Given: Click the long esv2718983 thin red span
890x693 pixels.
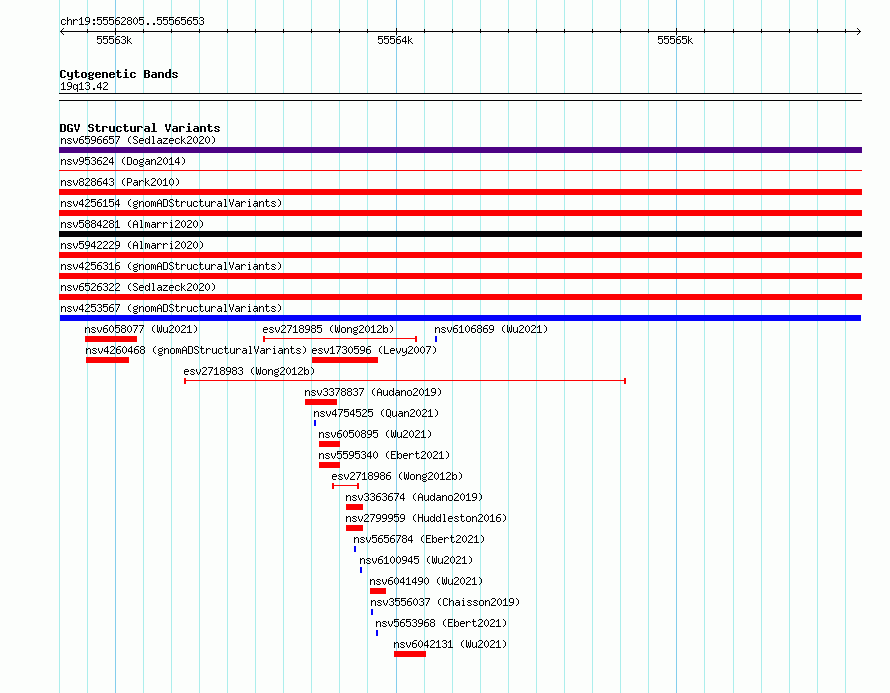Looking at the screenshot, I should coord(405,381).
